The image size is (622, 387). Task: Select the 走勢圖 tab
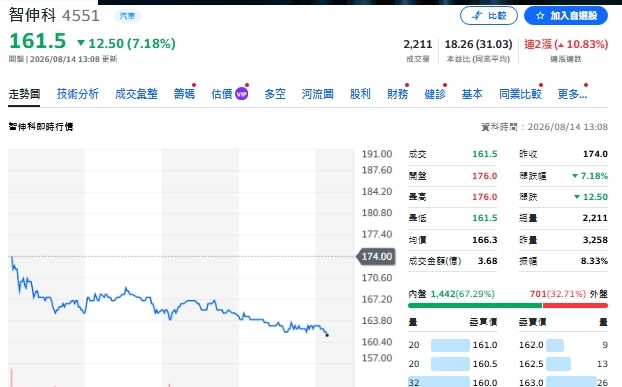(x=24, y=94)
